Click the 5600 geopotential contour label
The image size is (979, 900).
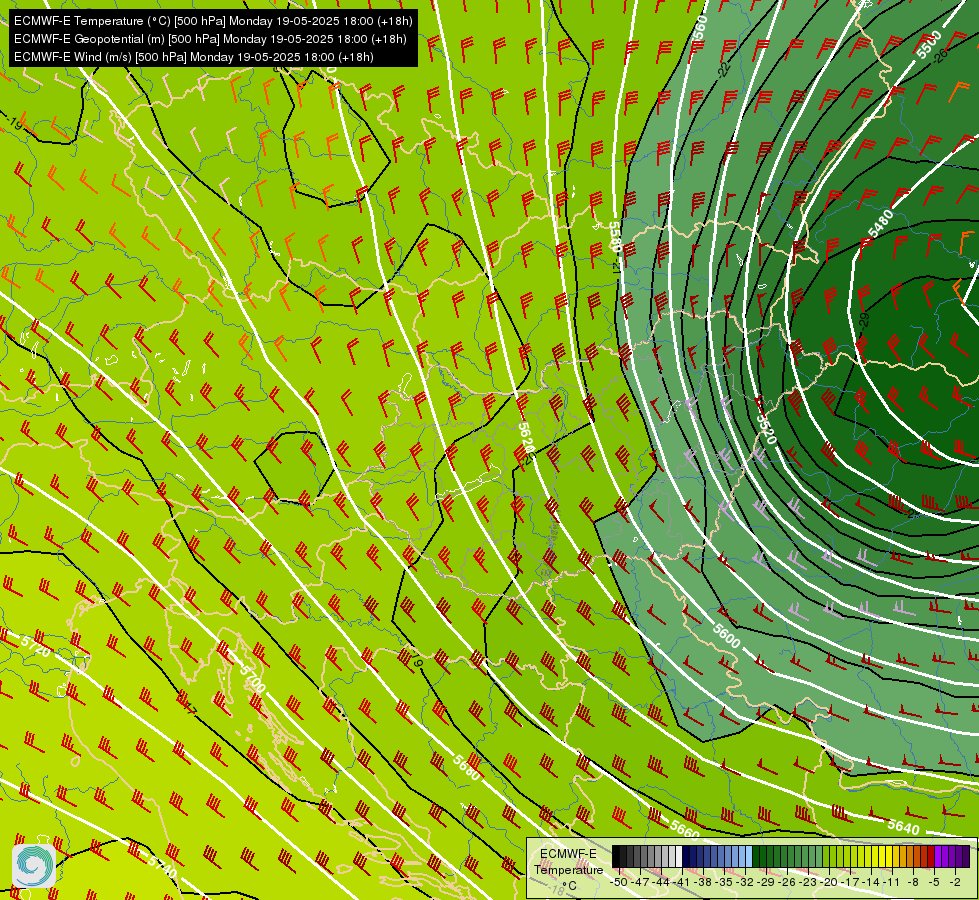[x=727, y=635]
